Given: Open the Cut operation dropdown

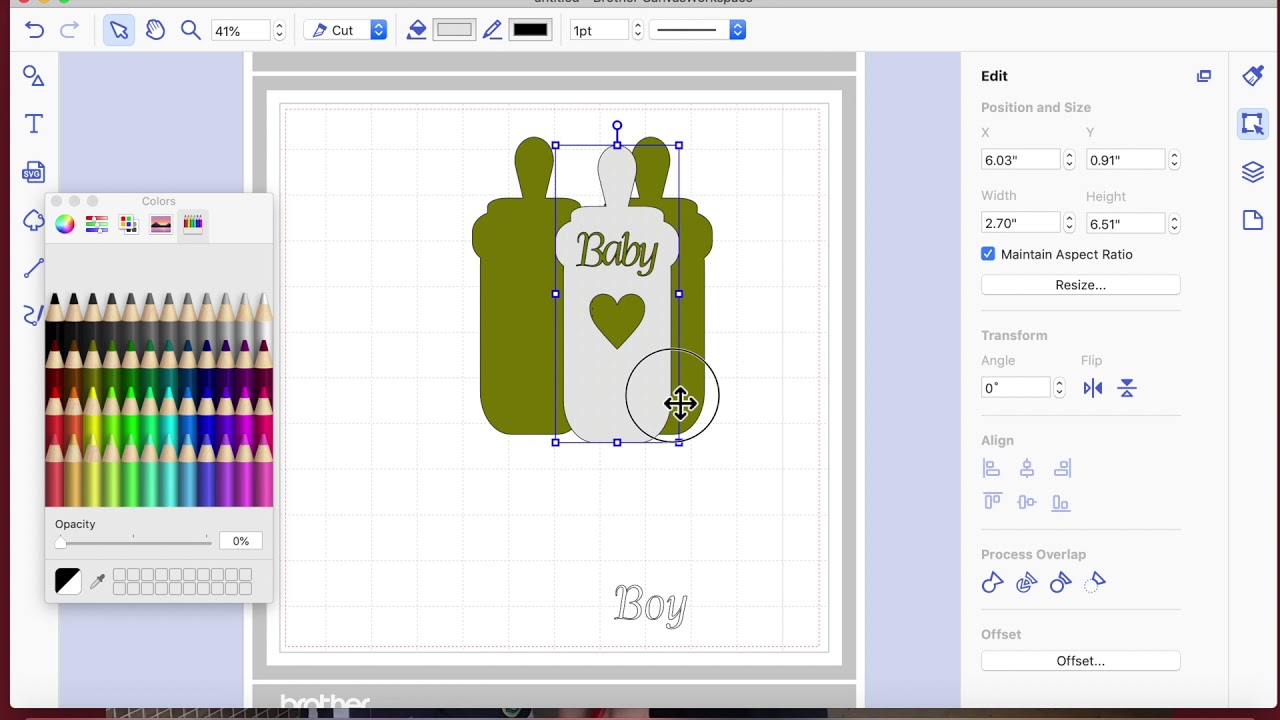Looking at the screenshot, I should [346, 30].
